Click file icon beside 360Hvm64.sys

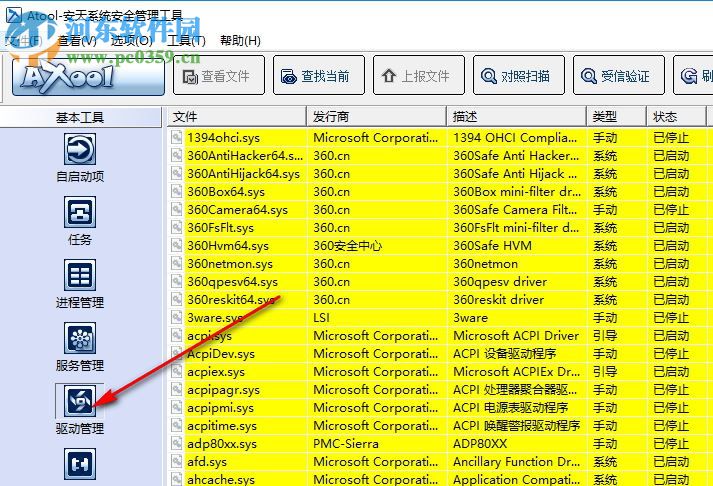(x=177, y=246)
